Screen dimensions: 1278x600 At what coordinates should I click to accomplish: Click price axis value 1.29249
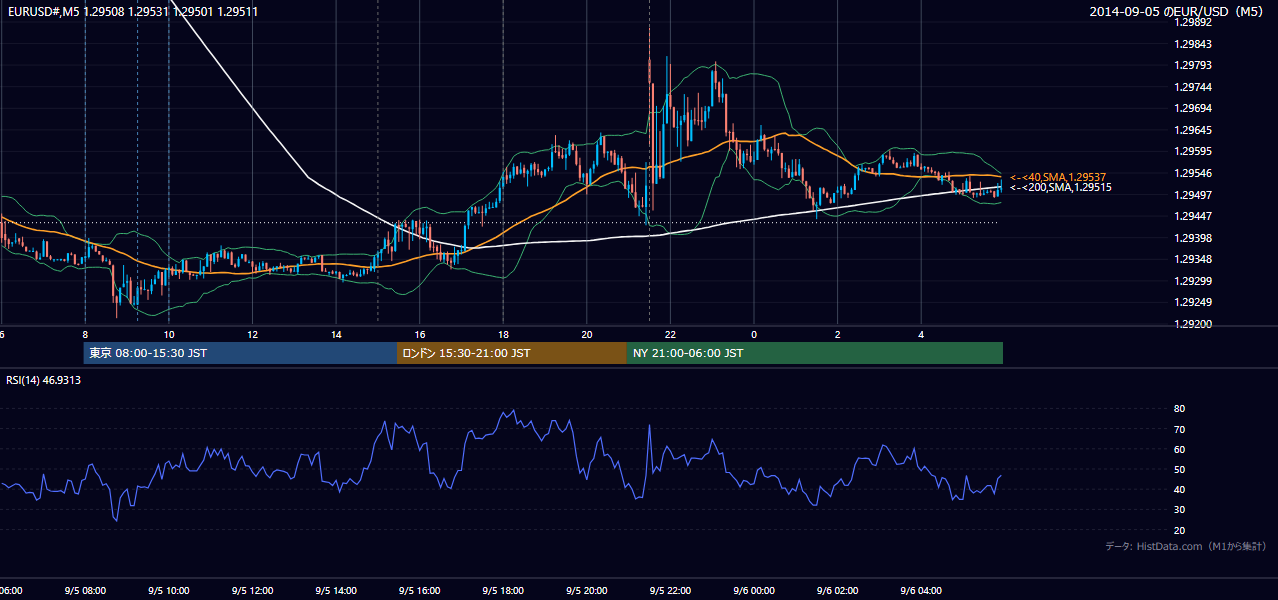(1192, 302)
